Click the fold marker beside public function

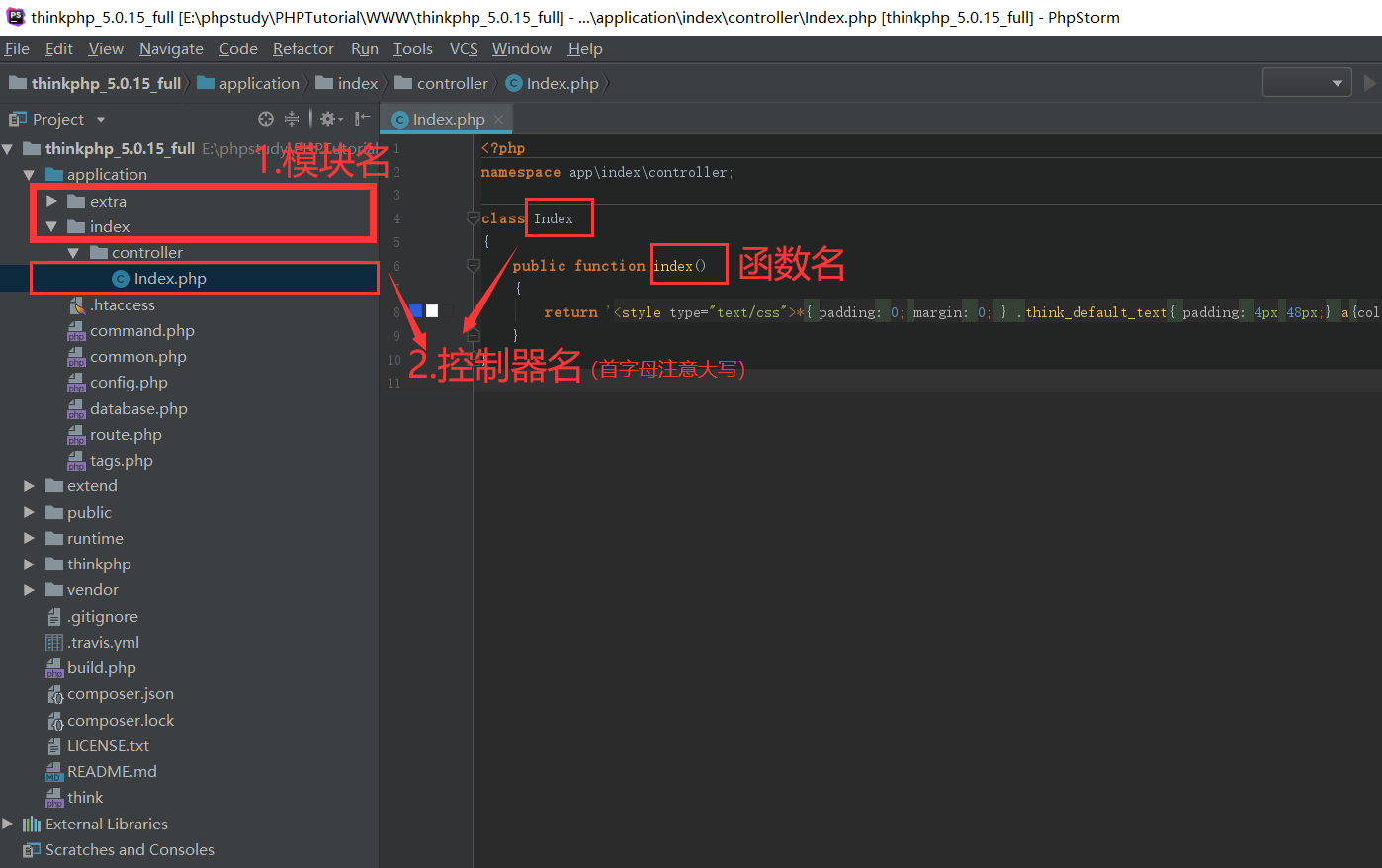click(473, 265)
